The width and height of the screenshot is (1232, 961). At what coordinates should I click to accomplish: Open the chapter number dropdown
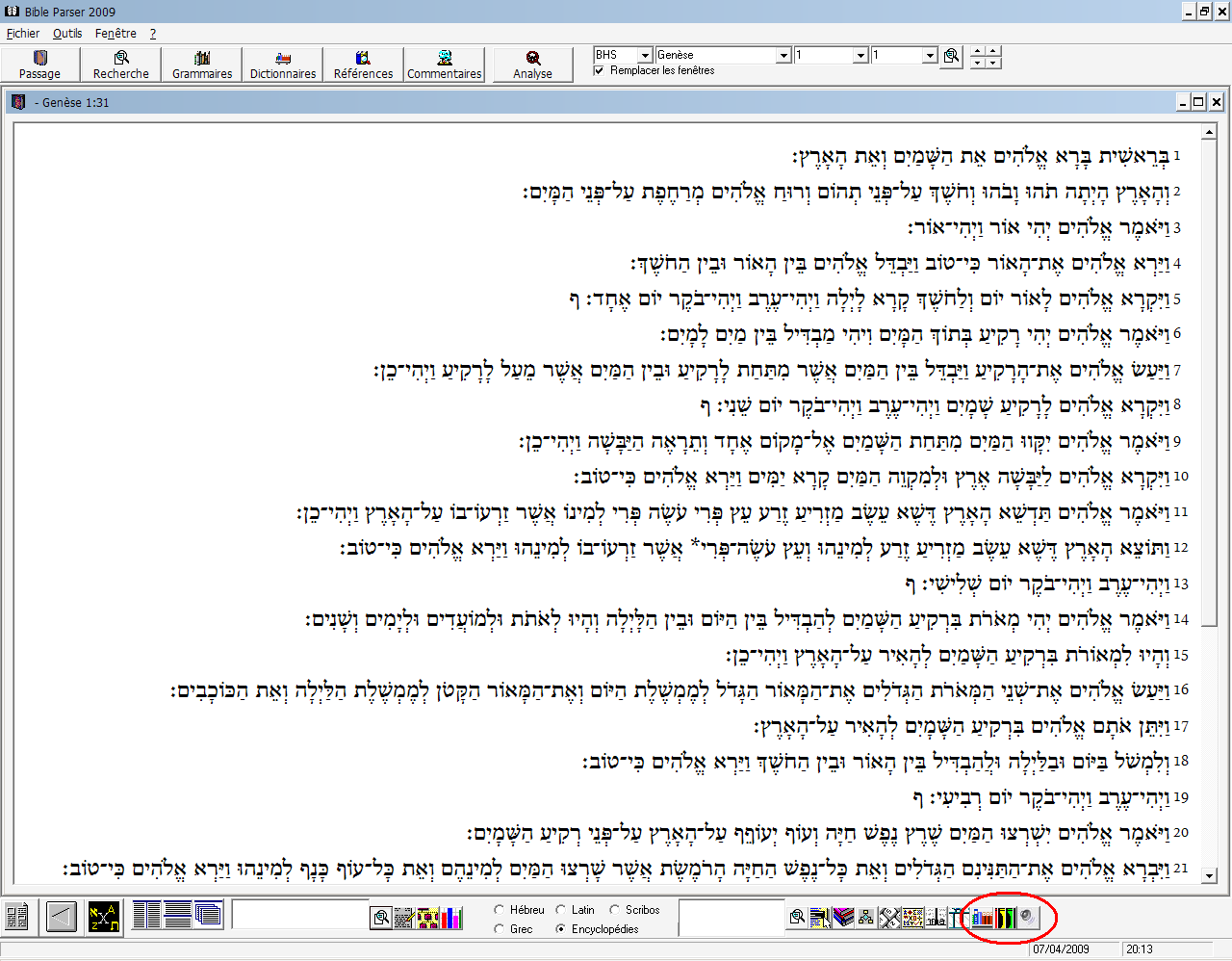point(860,56)
